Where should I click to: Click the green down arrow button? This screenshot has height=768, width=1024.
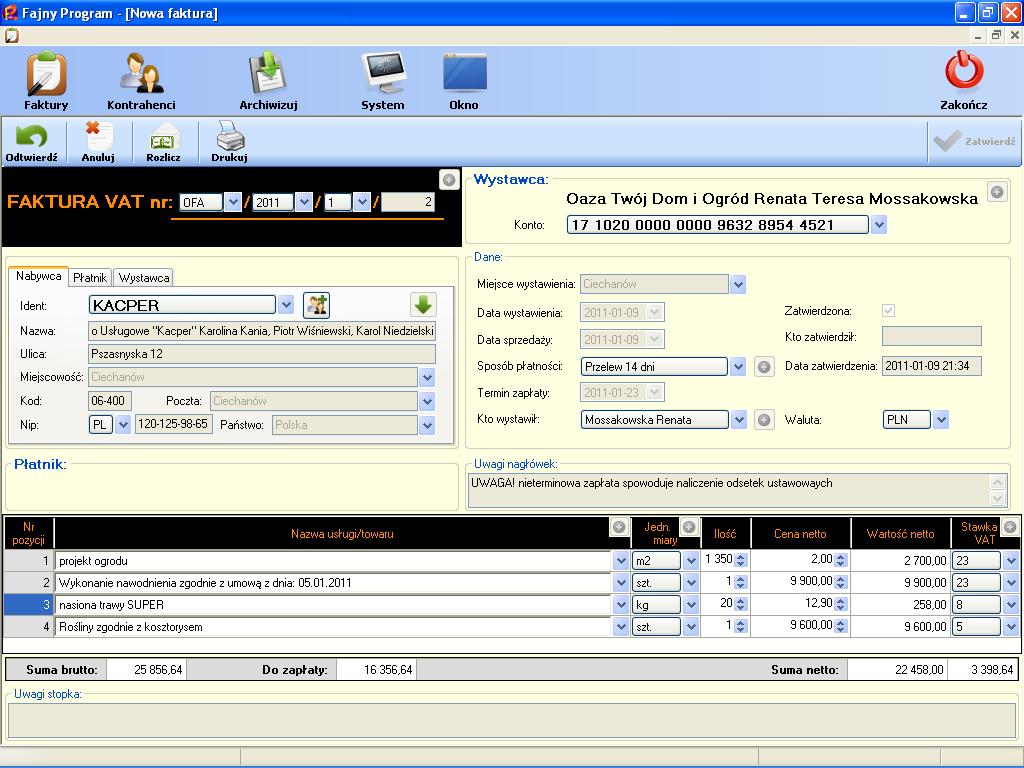[423, 305]
